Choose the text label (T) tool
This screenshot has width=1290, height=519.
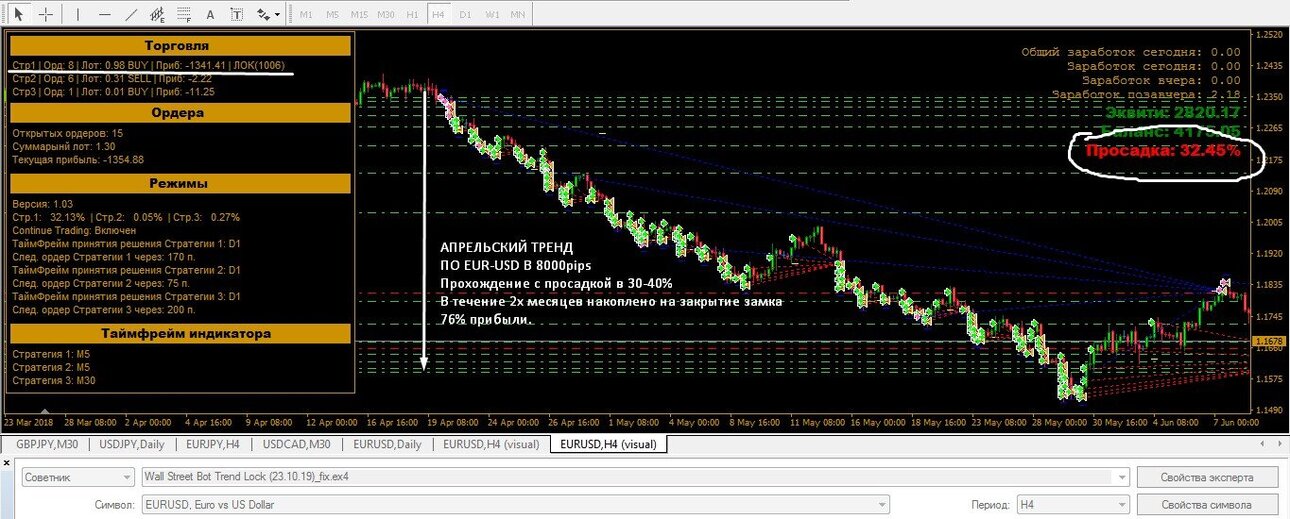pos(235,15)
